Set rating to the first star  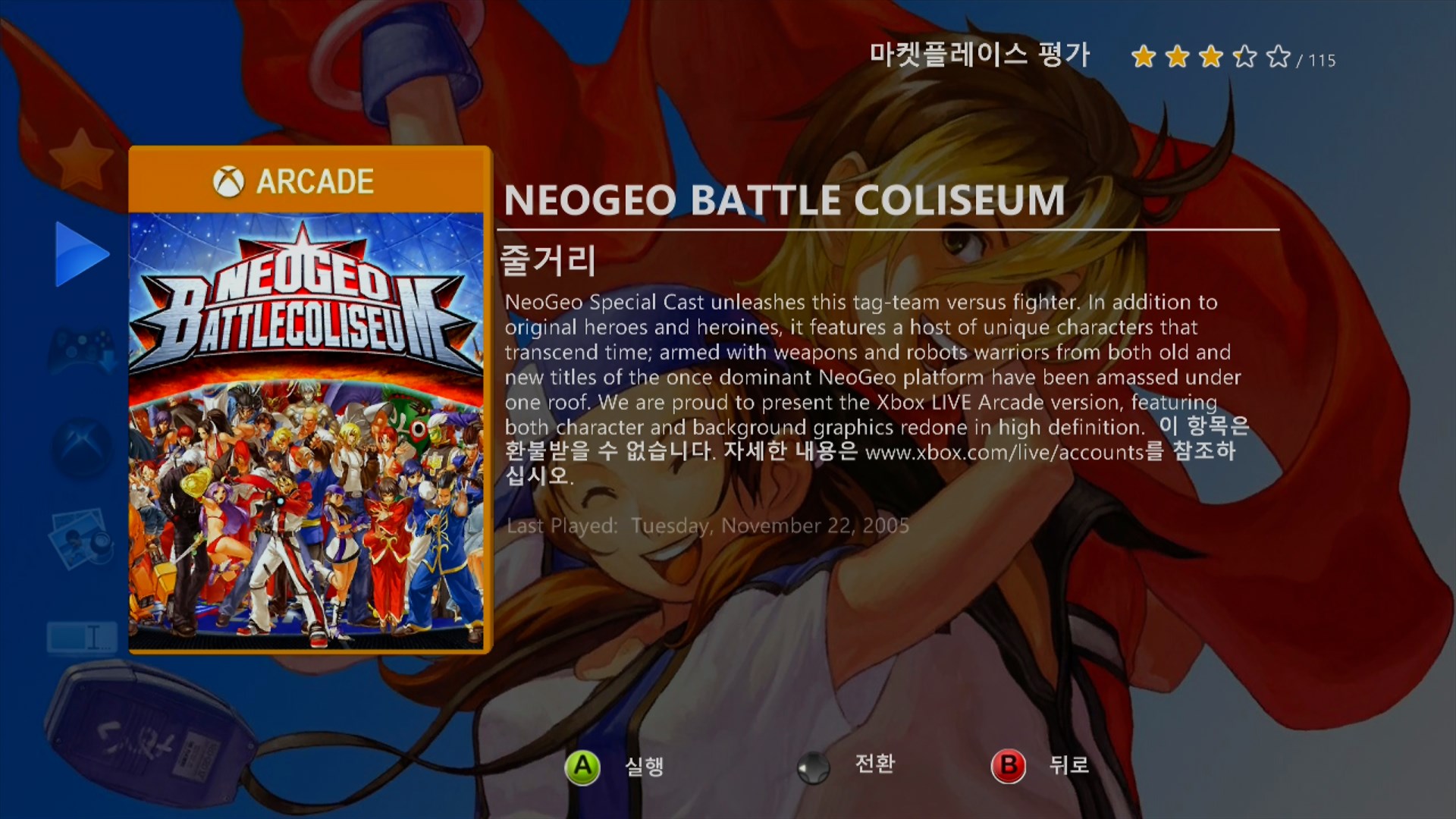pyautogui.click(x=1144, y=57)
